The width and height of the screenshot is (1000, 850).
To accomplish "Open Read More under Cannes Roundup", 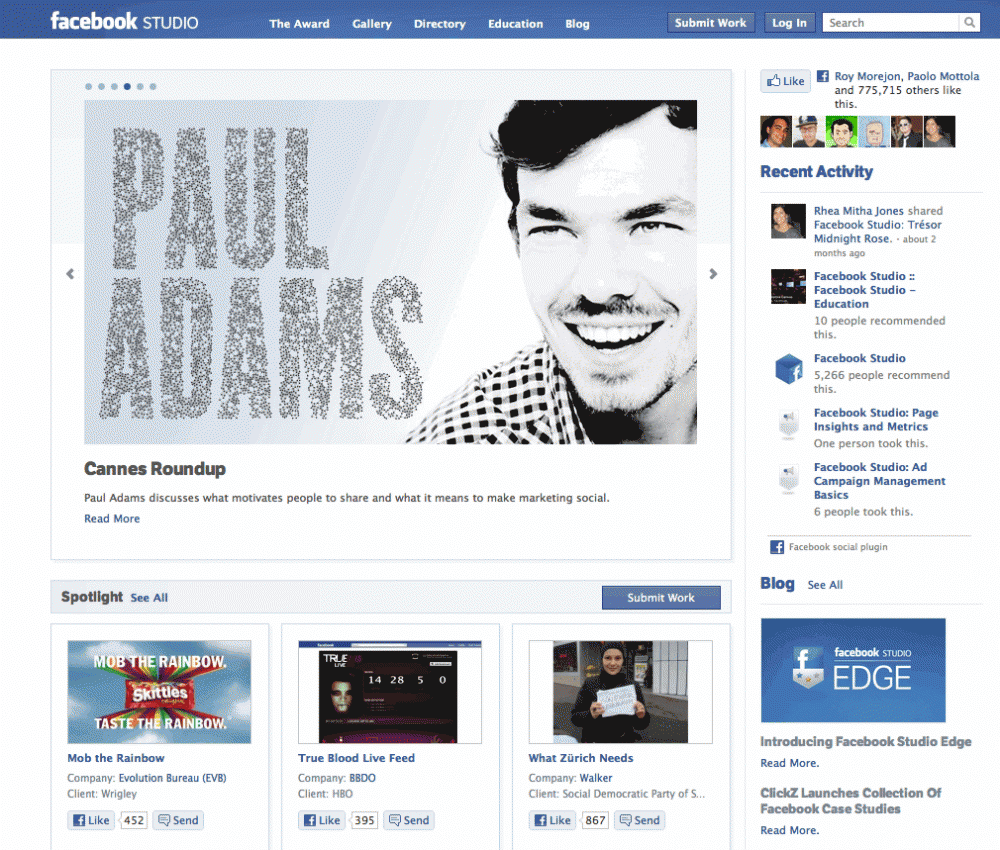I will pyautogui.click(x=112, y=519).
